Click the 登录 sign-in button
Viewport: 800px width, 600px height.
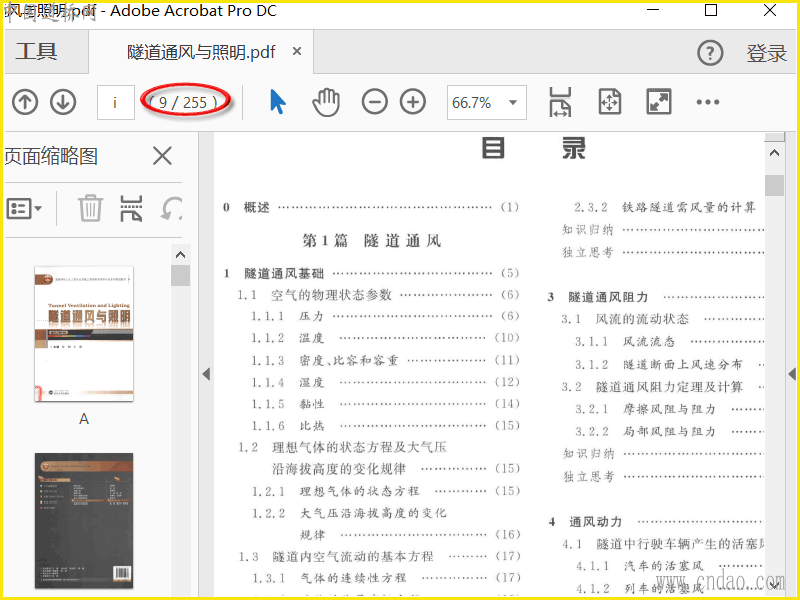(x=766, y=53)
